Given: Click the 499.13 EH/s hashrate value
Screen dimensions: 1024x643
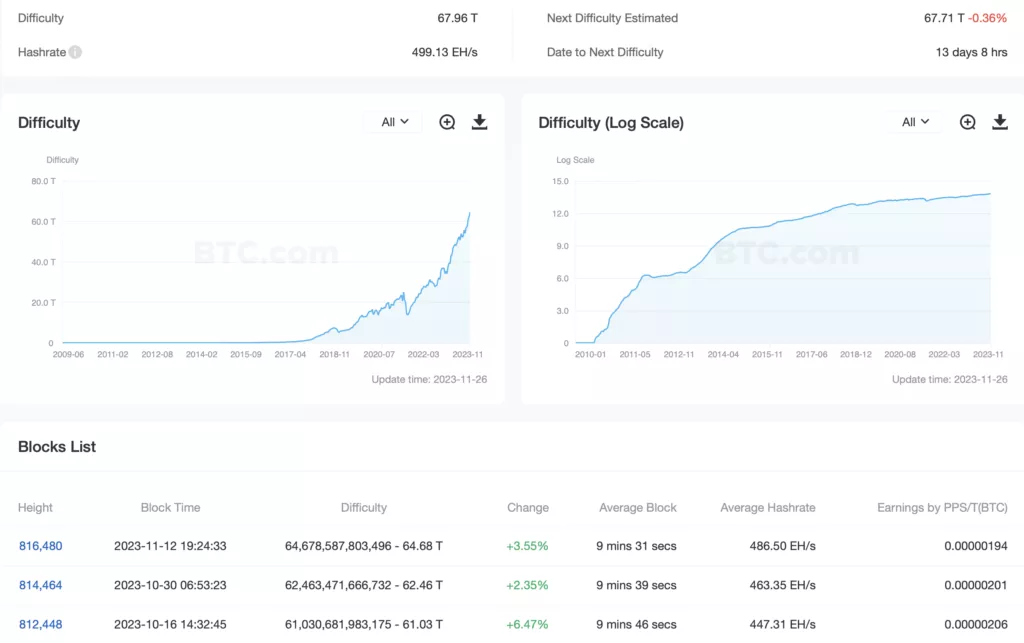Looking at the screenshot, I should [x=444, y=52].
